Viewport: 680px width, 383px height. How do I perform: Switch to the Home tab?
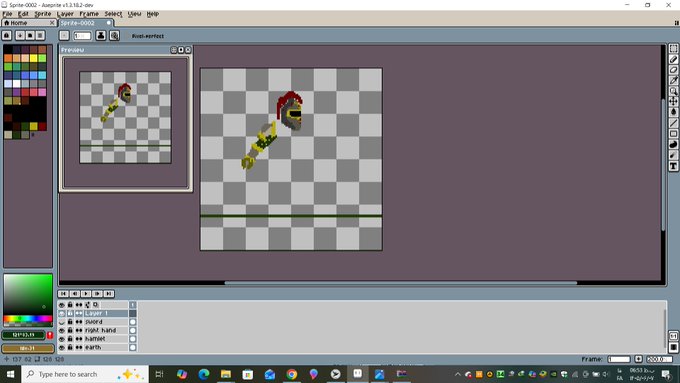29,23
